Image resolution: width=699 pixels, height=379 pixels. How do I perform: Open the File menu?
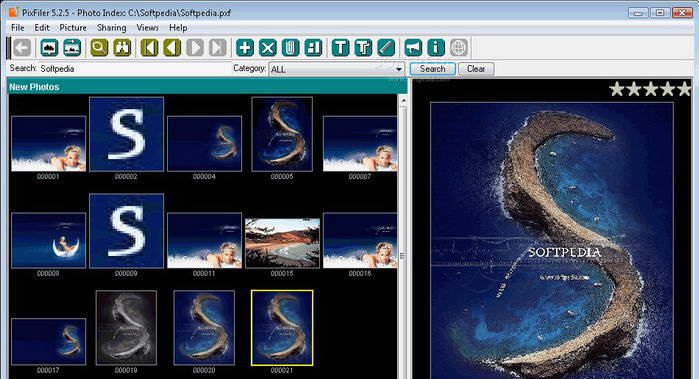click(18, 28)
